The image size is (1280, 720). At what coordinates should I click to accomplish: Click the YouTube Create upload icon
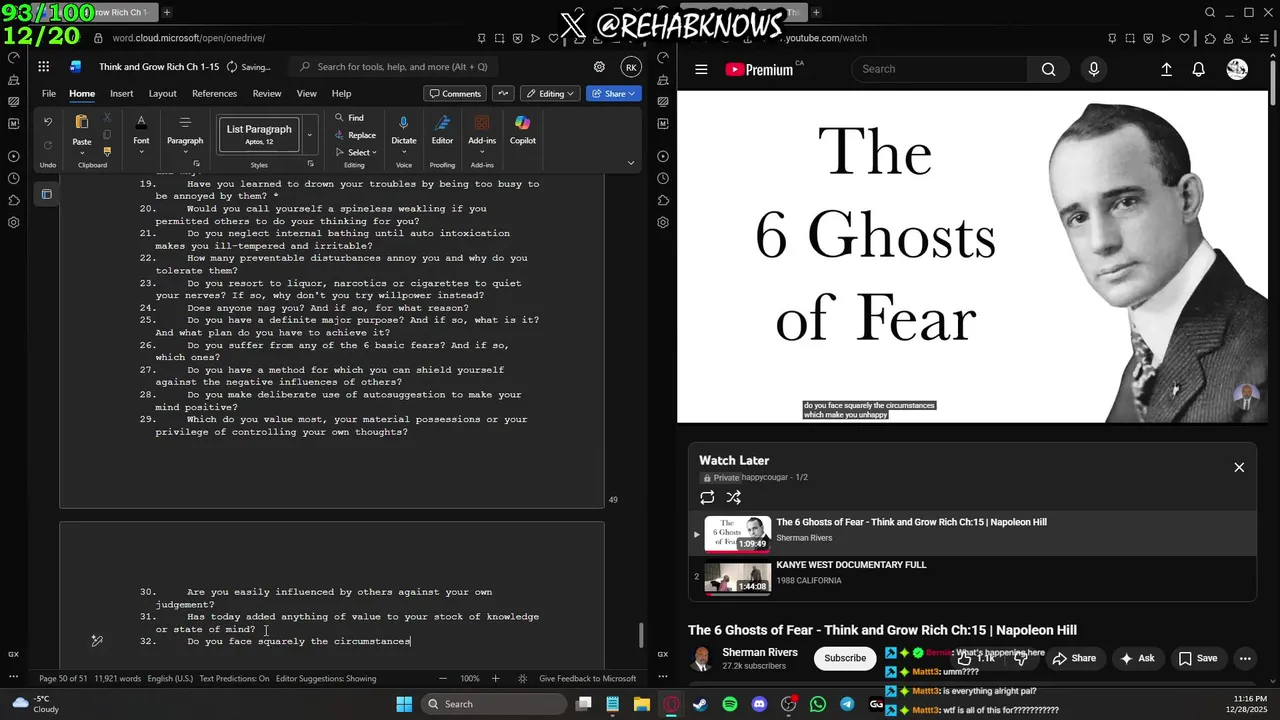pyautogui.click(x=1166, y=69)
